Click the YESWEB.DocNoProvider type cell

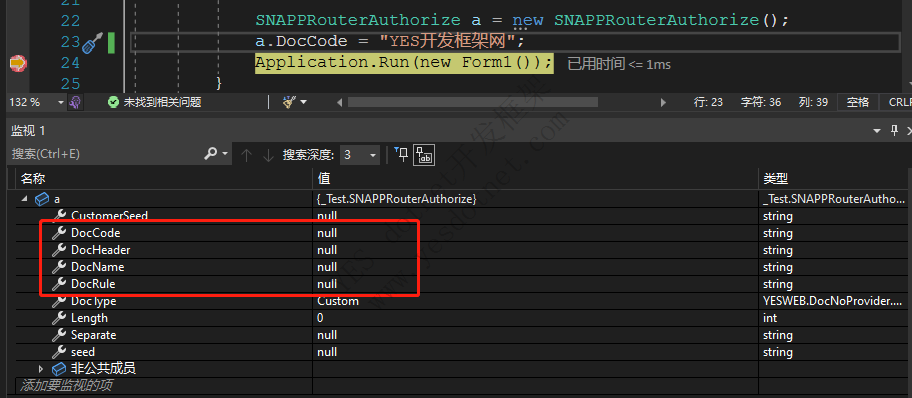[833, 301]
